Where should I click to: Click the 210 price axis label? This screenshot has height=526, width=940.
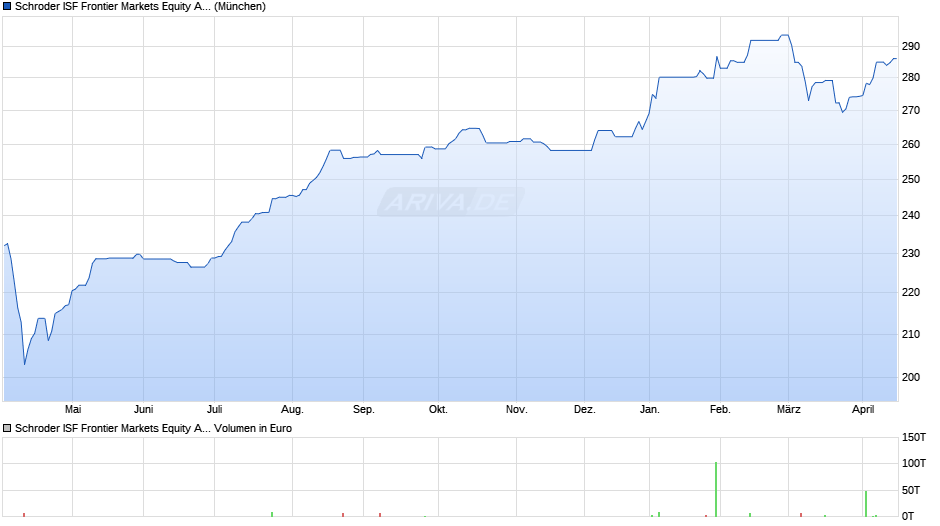click(x=911, y=334)
